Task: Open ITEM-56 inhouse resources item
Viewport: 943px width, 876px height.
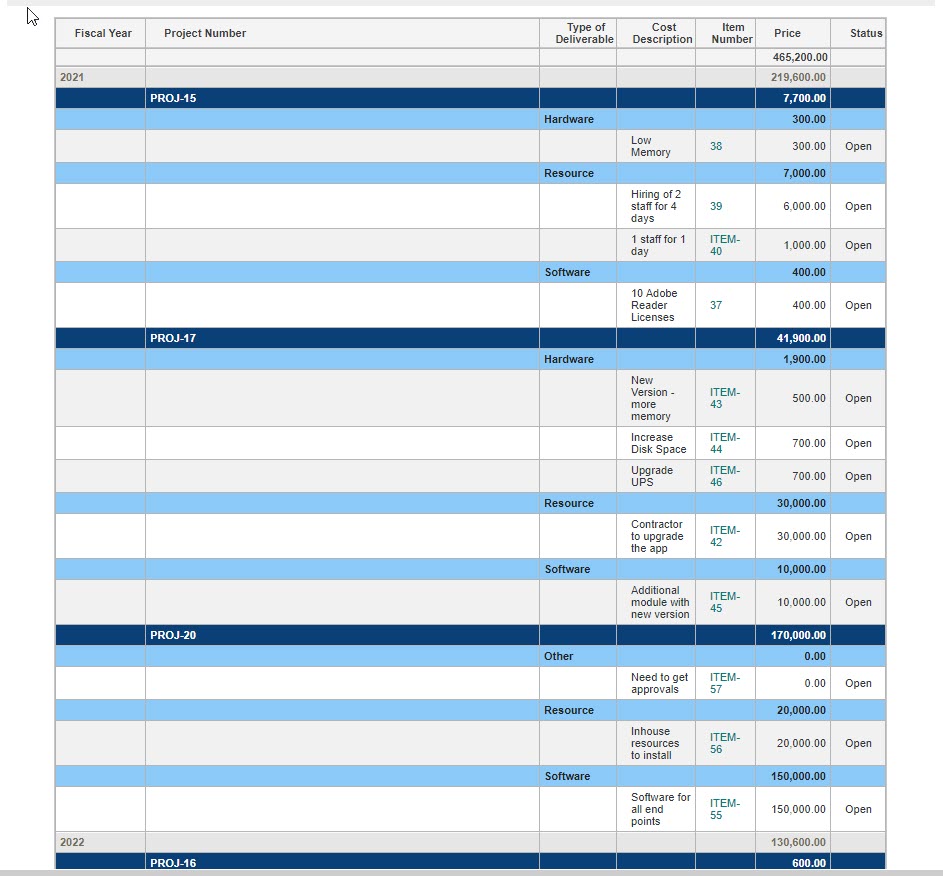Action: pyautogui.click(x=725, y=743)
